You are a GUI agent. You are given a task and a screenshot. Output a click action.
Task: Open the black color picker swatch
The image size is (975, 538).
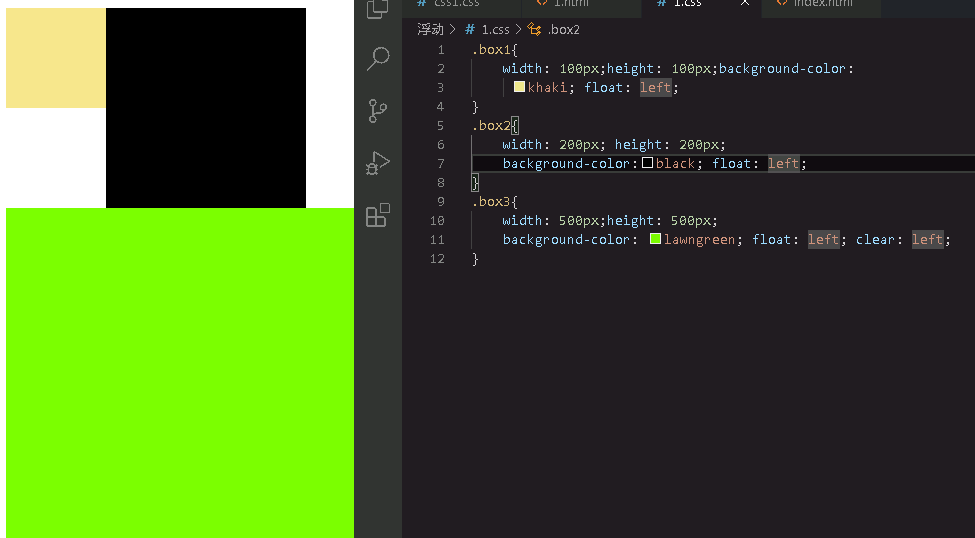click(647, 163)
